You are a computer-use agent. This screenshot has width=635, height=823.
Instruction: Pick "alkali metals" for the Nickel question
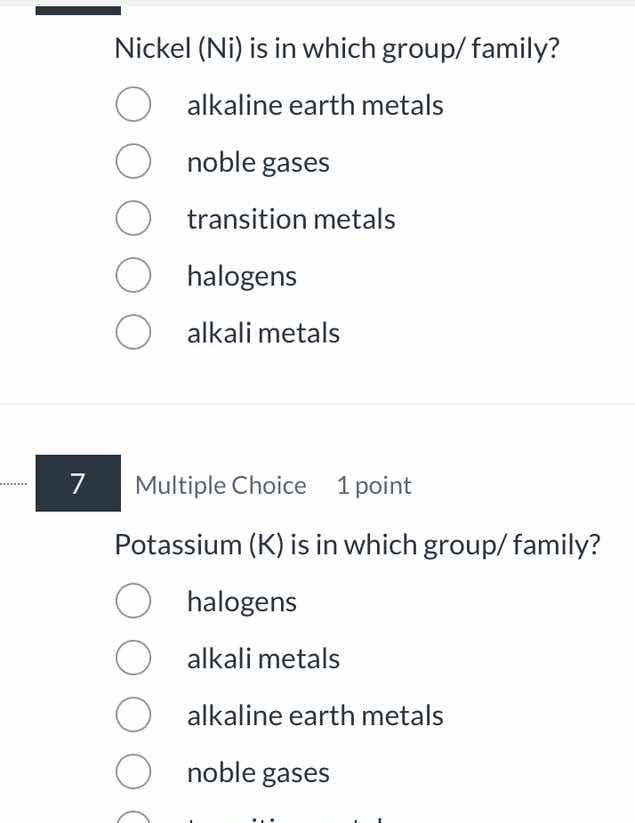[x=132, y=332]
